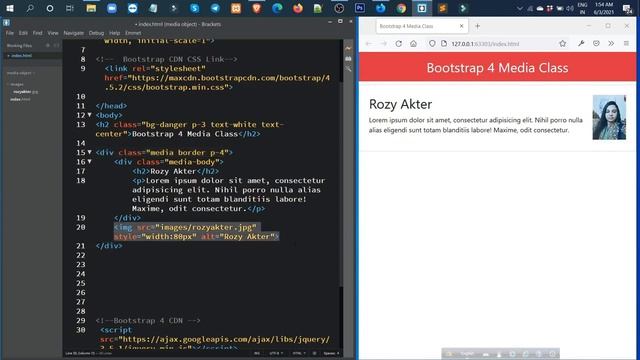Open Task View in the taskbar
Screen dimensions: 640x360
pyautogui.click(x=70, y=8)
